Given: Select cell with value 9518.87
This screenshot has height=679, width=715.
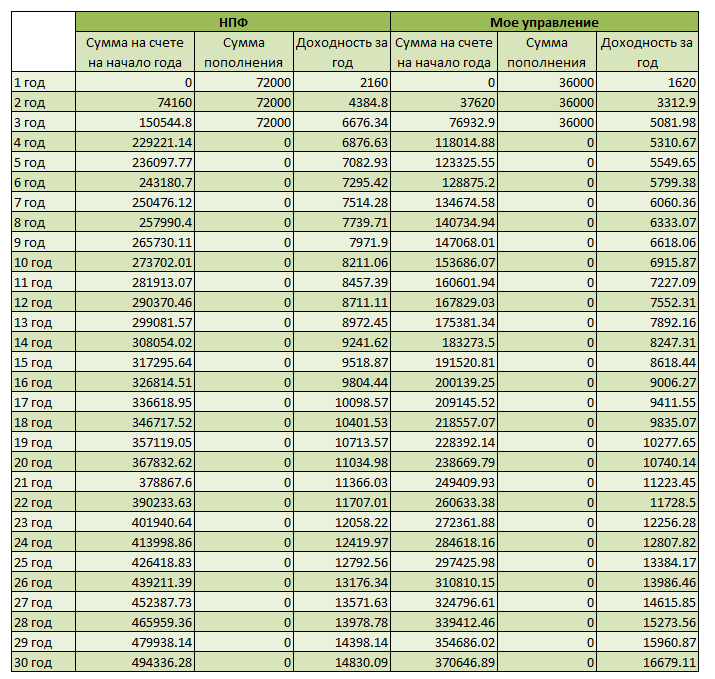Looking at the screenshot, I should click(x=342, y=362).
